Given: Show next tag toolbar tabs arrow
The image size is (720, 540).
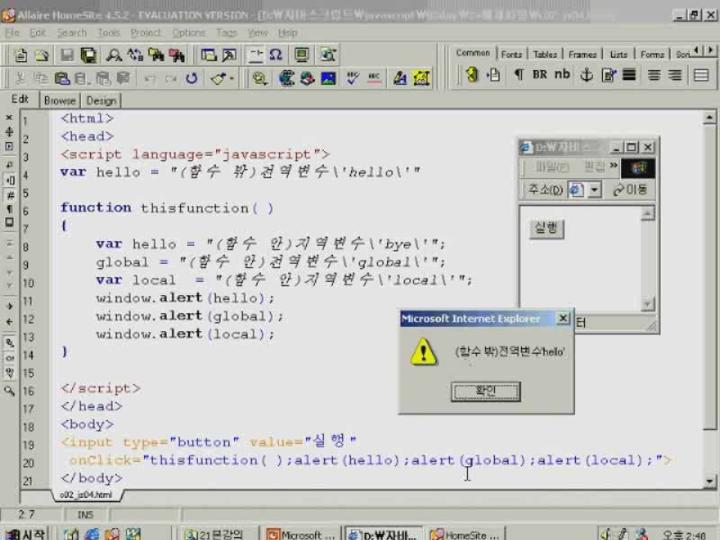Looking at the screenshot, I should 711,50.
